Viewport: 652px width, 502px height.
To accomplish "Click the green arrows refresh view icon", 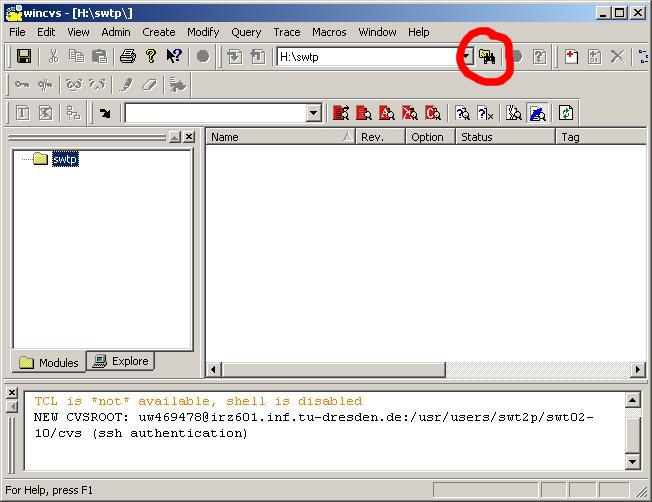I will click(566, 113).
